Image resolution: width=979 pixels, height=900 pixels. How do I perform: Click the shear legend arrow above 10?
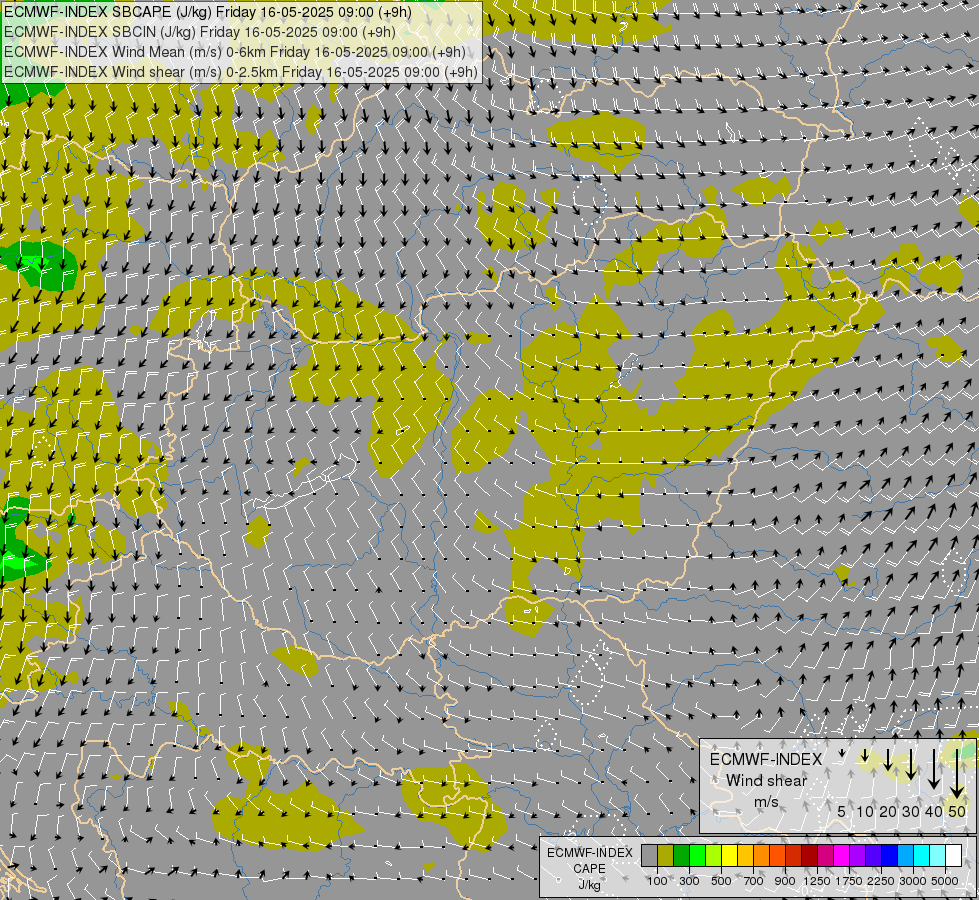[x=865, y=755]
